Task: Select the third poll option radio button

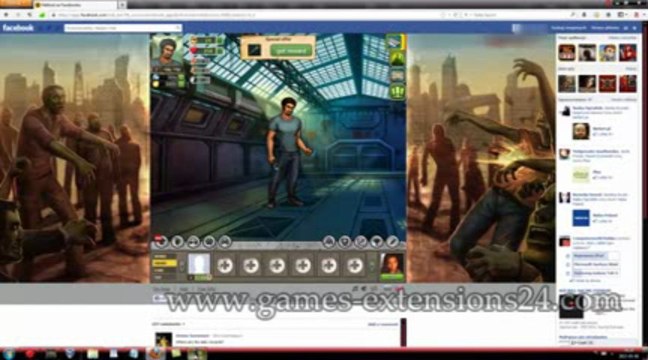Action: pyautogui.click(x=568, y=273)
